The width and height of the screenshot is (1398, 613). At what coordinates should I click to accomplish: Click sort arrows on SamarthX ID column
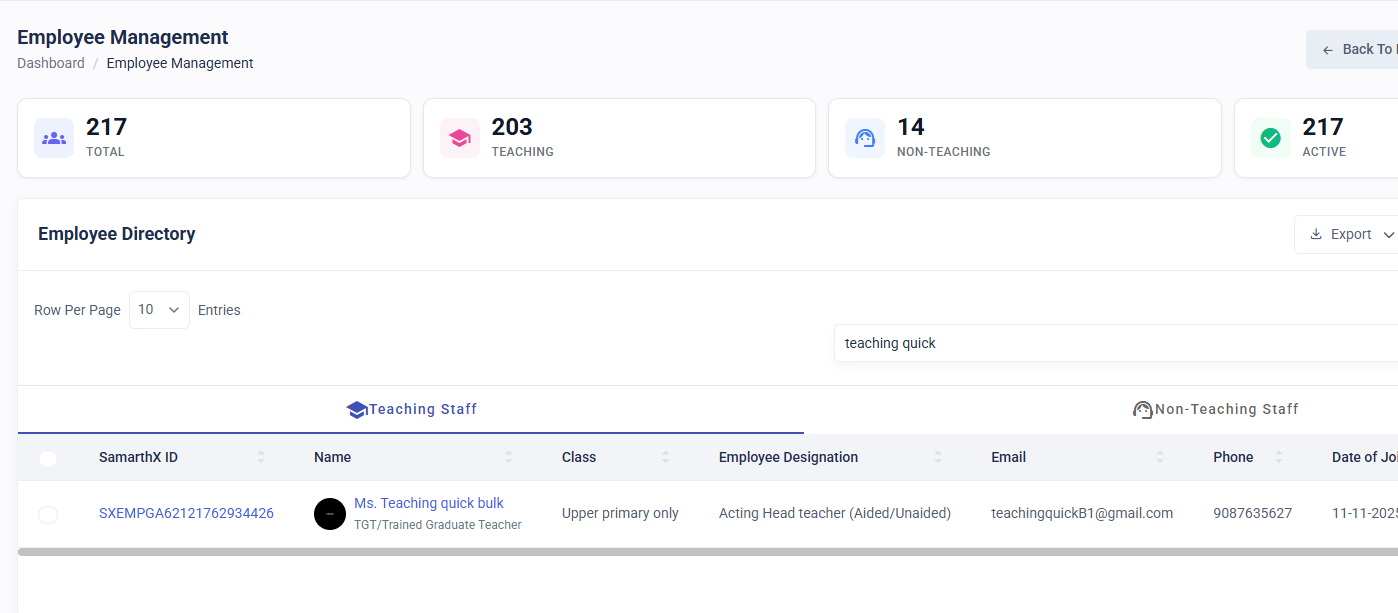pos(261,457)
